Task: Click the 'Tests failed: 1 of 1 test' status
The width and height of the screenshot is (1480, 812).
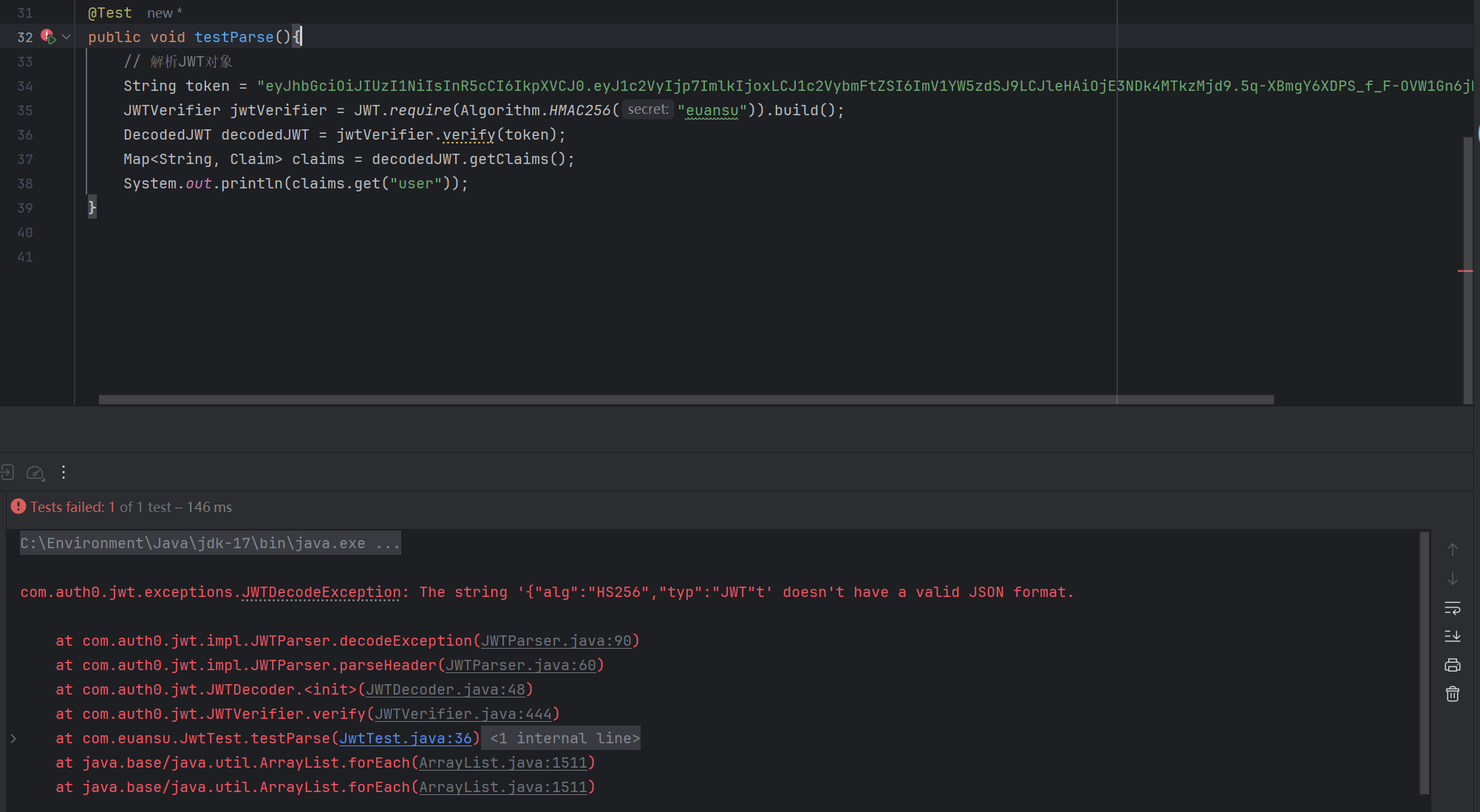Action: [x=122, y=507]
